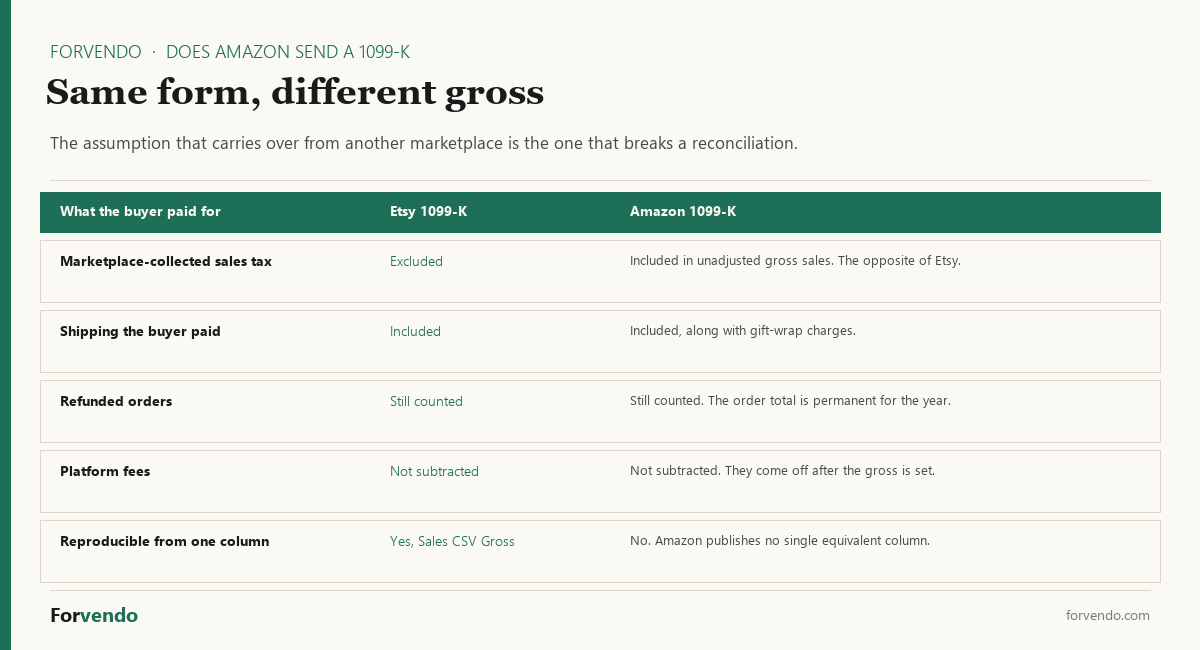This screenshot has height=650, width=1200.
Task: Open the forvendo.com footer link
Action: pyautogui.click(x=1108, y=616)
